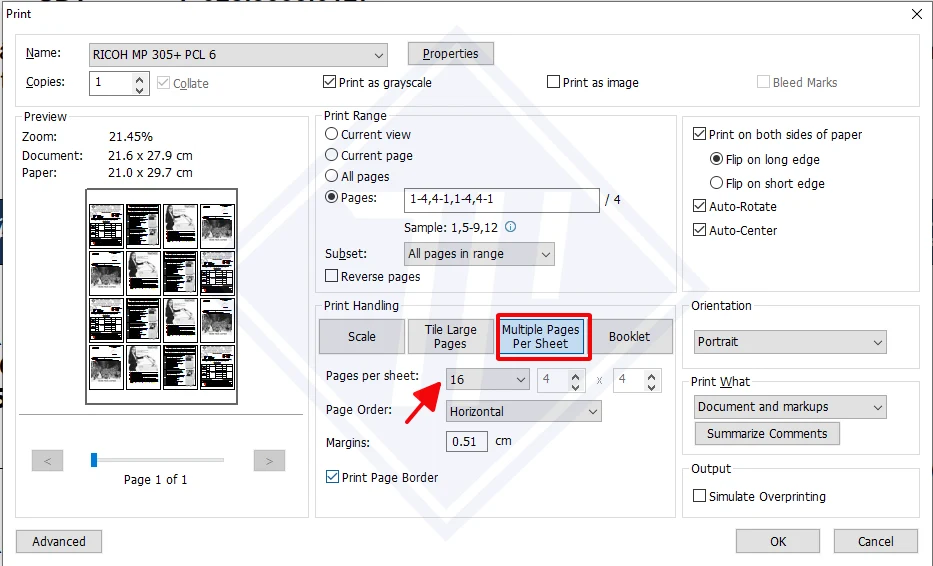
Task: Select All pages radio button
Action: [331, 176]
